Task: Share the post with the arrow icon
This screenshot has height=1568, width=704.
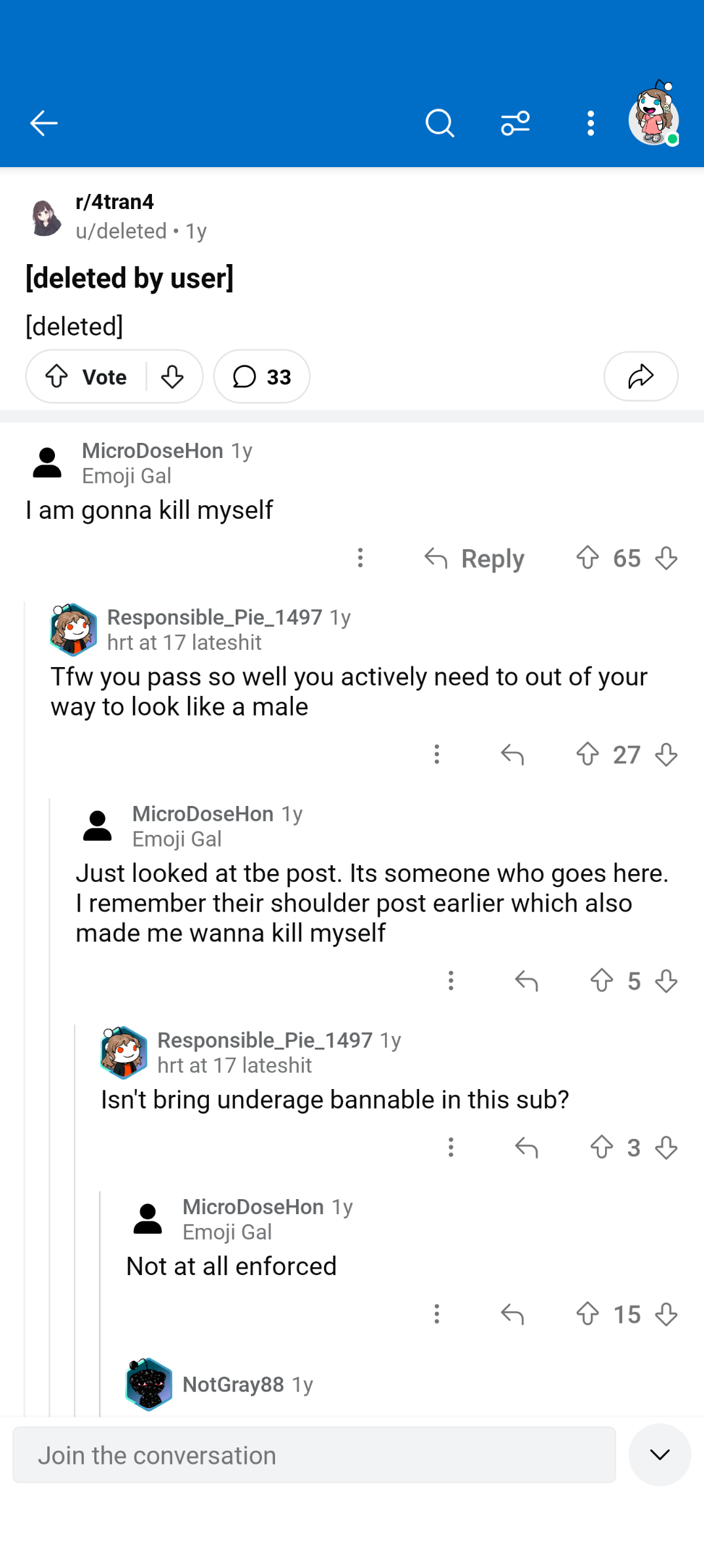Action: pos(640,377)
